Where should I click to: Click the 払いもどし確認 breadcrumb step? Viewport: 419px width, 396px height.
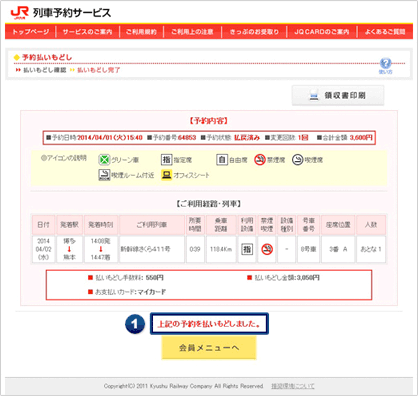tap(45, 70)
